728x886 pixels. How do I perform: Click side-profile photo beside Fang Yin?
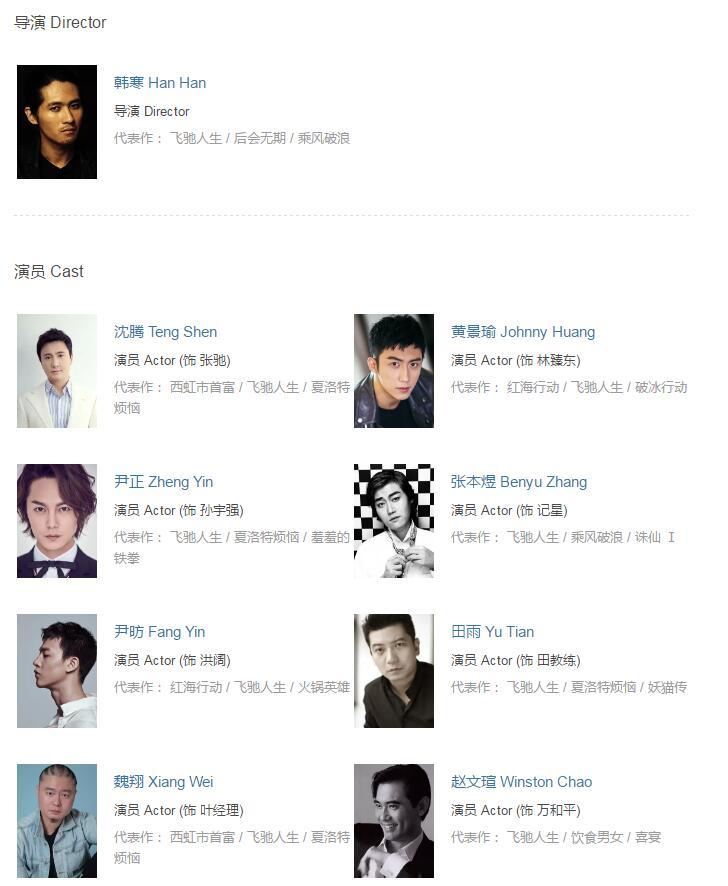[57, 671]
